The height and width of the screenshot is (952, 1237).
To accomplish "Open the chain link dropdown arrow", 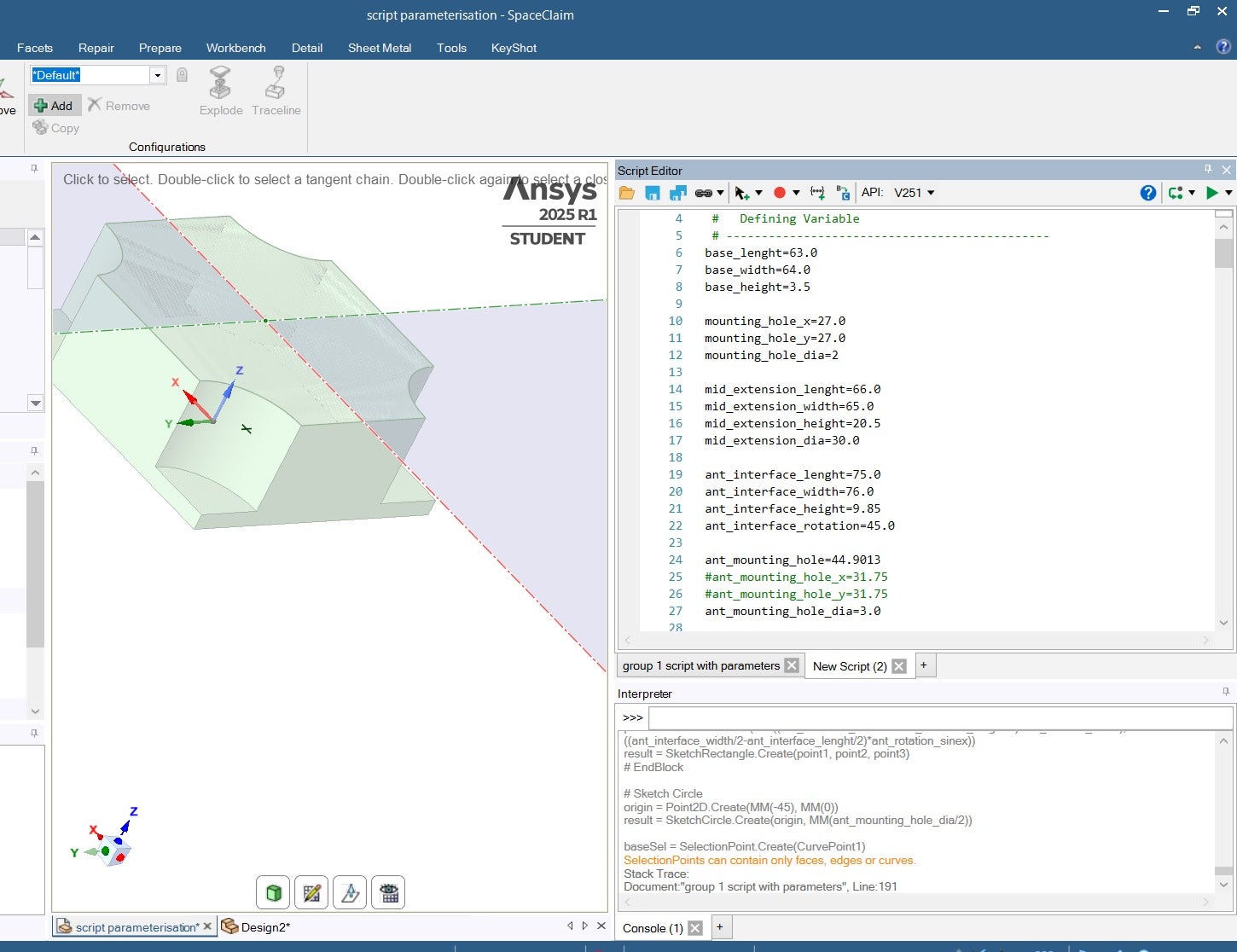I will coord(721,193).
